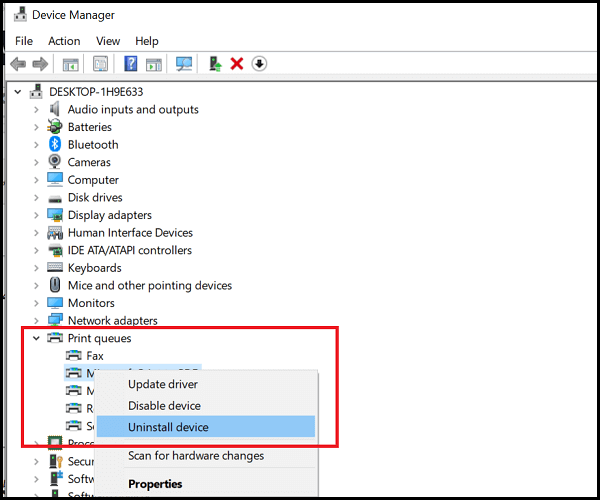Viewport: 600px width, 500px height.
Task: Click the Monitors category icon
Action: [55, 303]
